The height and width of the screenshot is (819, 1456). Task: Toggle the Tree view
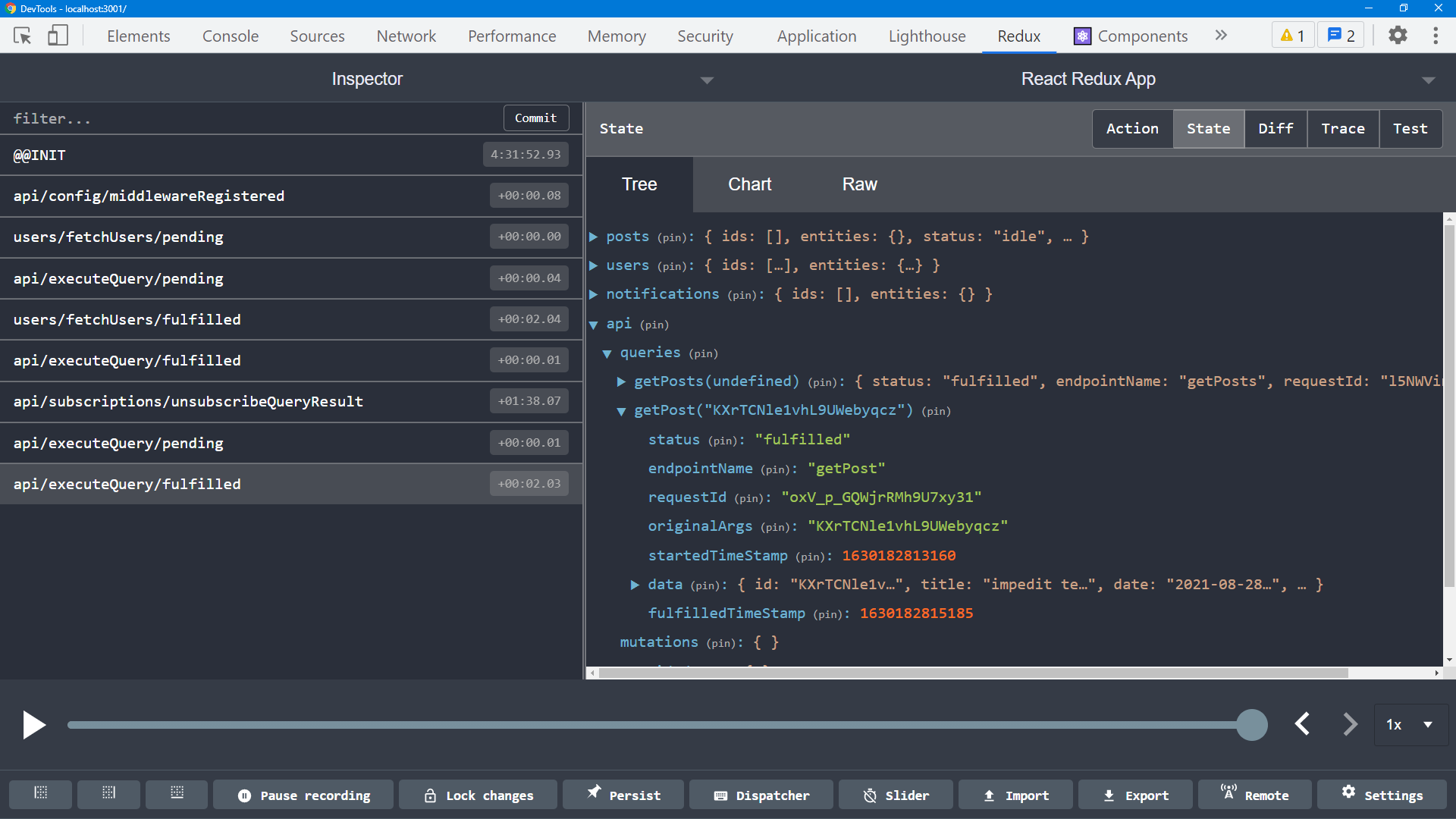(640, 184)
